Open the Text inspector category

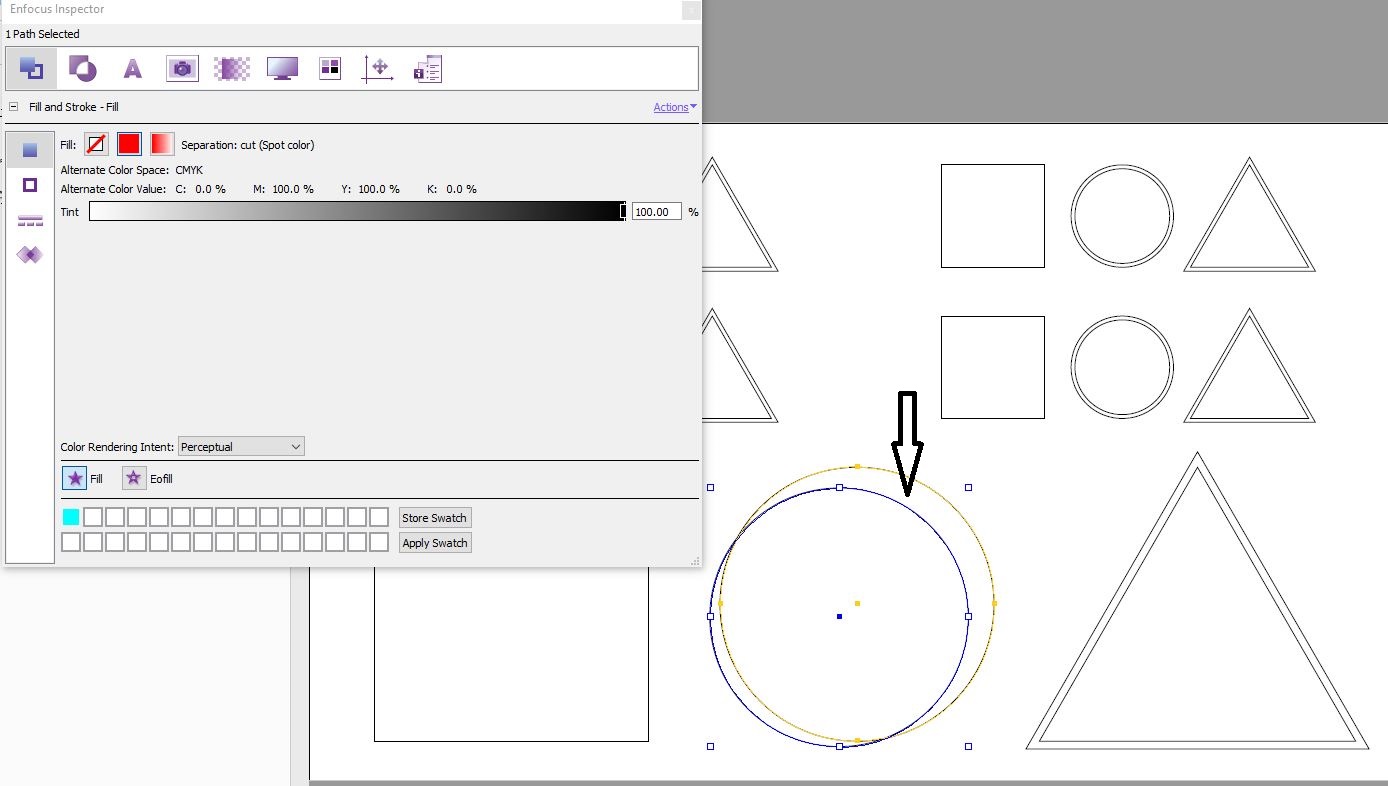coord(132,68)
